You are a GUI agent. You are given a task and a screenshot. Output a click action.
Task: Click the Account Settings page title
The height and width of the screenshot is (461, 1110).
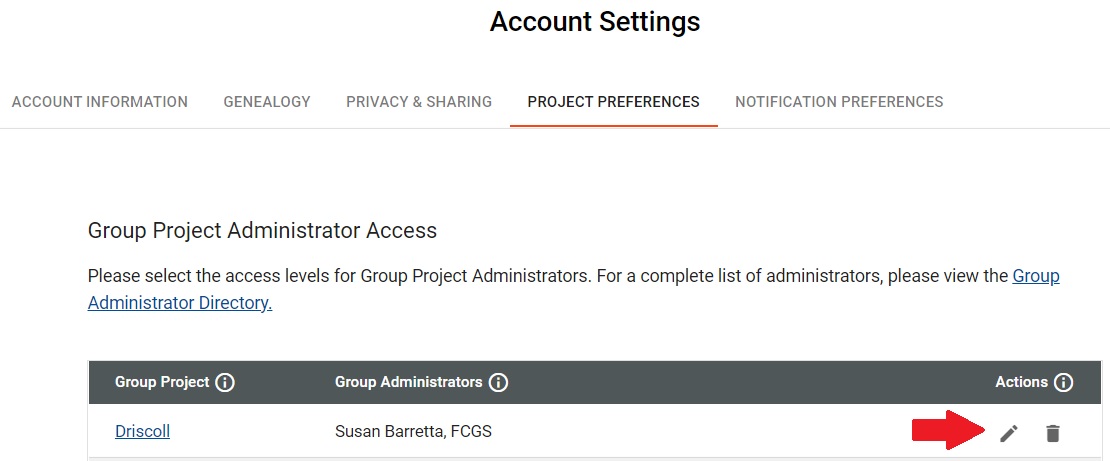point(595,22)
